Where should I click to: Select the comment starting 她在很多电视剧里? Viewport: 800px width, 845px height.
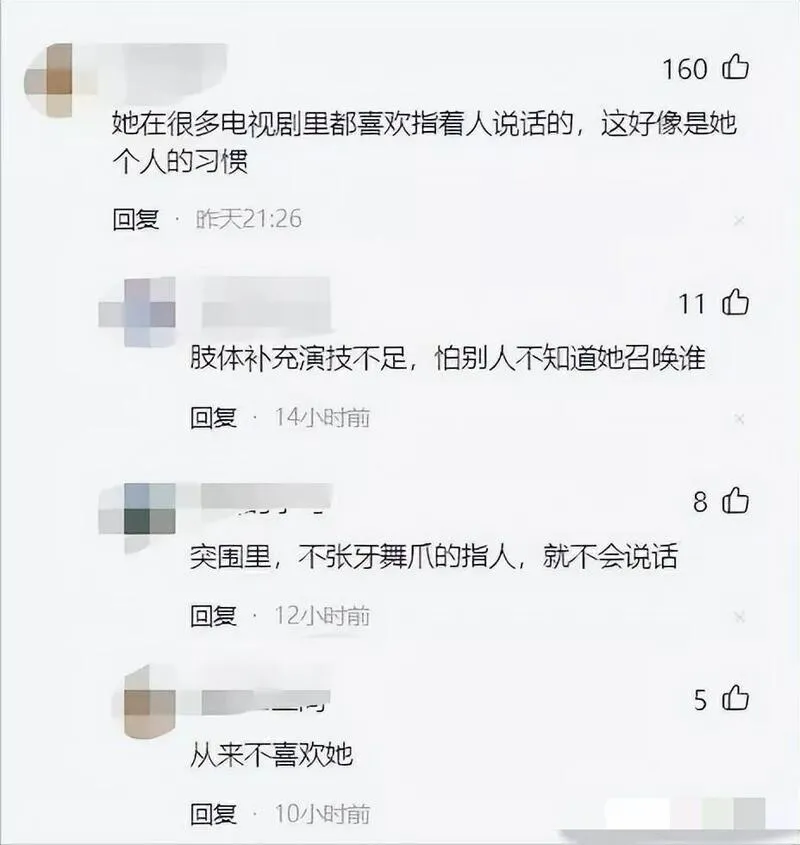424,142
